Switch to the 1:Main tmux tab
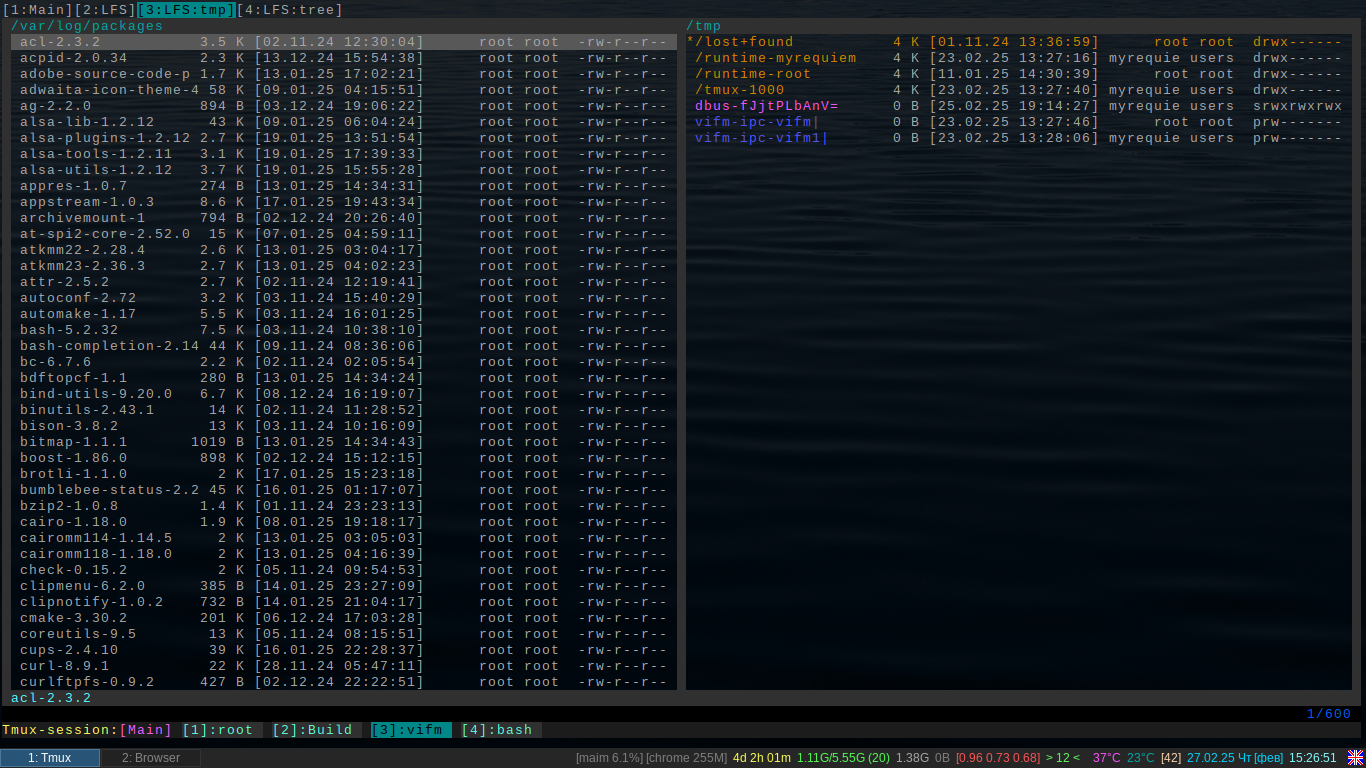1366x768 pixels. [38, 10]
